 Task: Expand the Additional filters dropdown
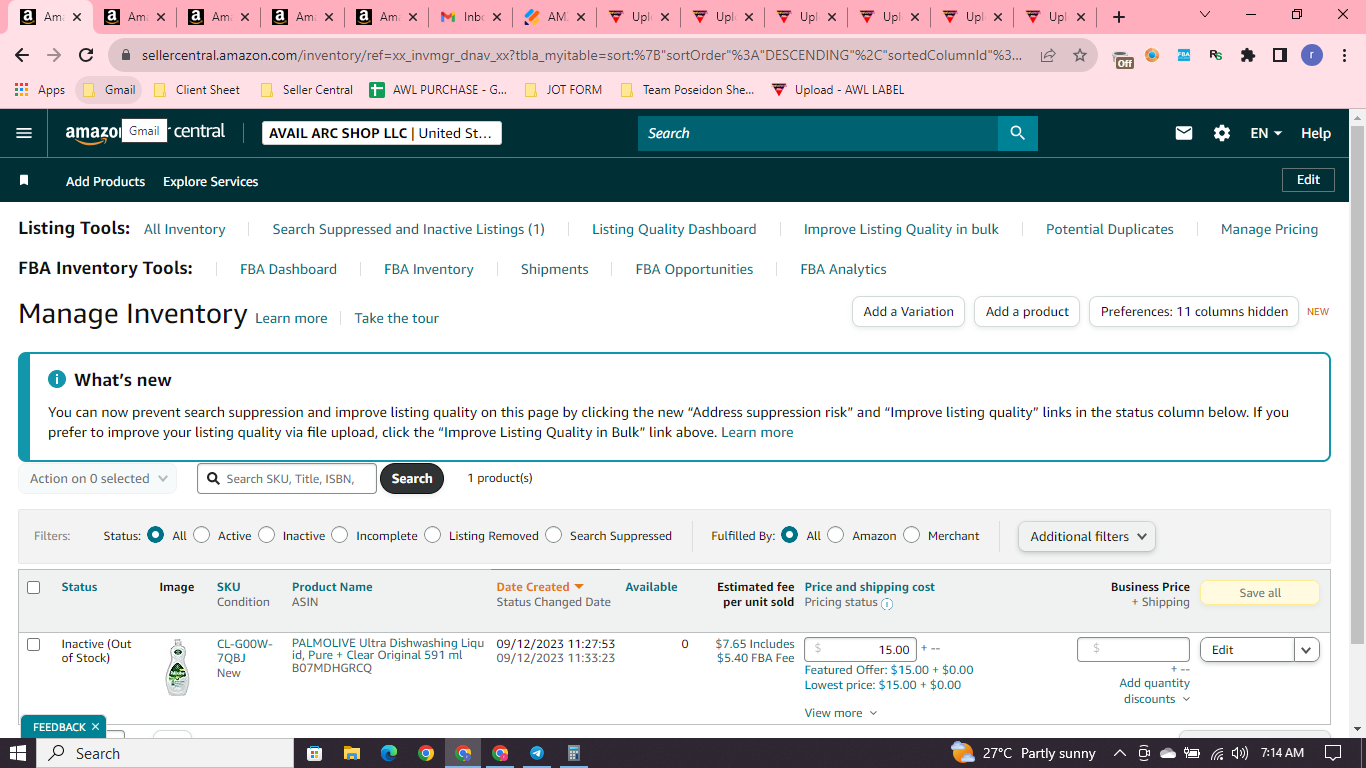click(1086, 536)
